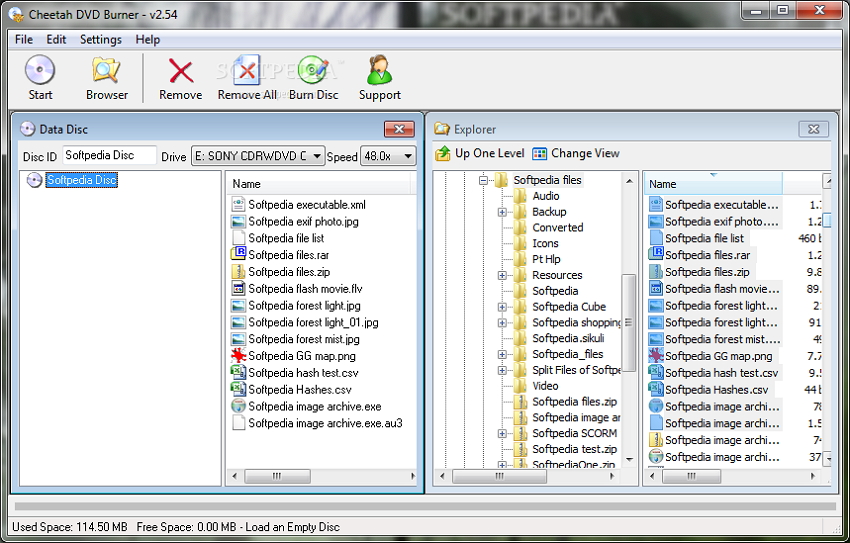The image size is (850, 543).
Task: Select Softpedia forest light_01.jpg in Data Disc
Action: [x=313, y=322]
